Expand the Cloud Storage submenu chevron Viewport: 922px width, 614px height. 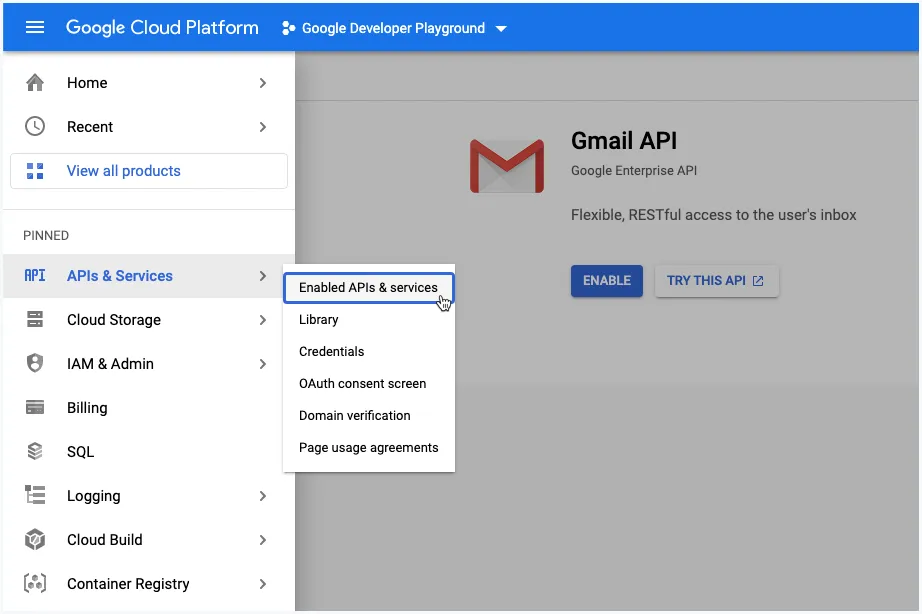[262, 320]
